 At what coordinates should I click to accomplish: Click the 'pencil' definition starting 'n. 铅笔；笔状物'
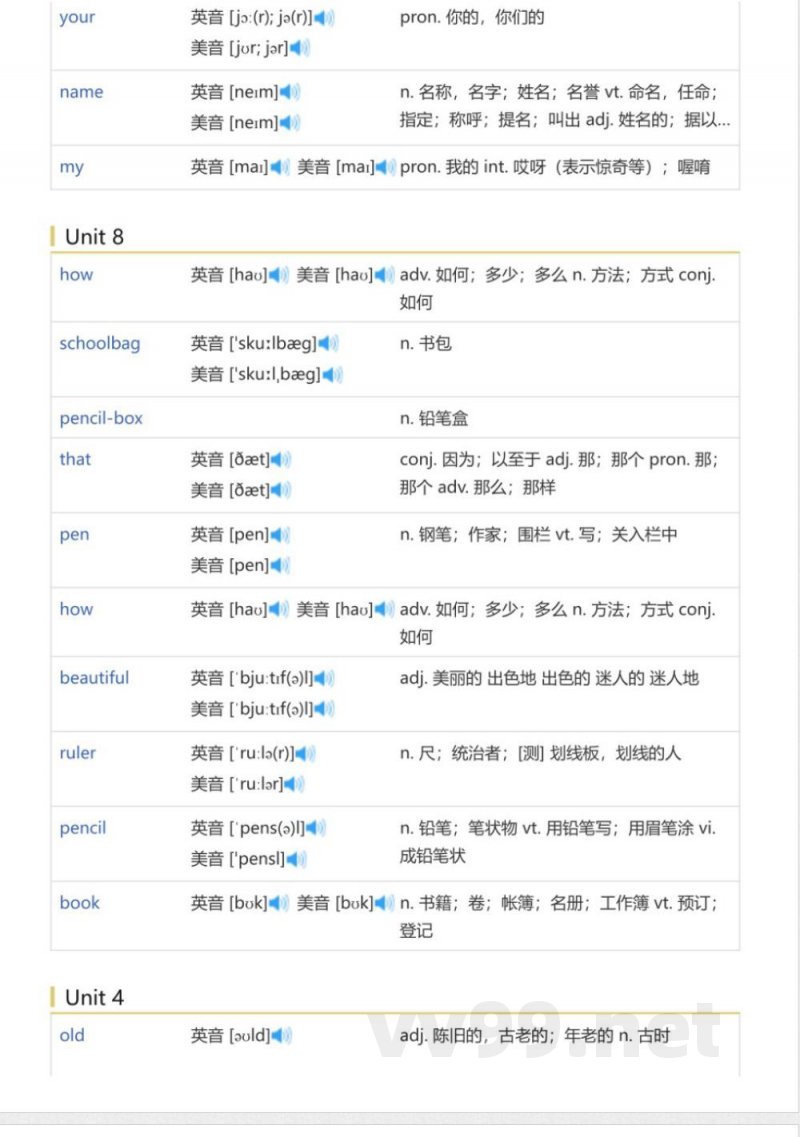pyautogui.click(x=558, y=842)
